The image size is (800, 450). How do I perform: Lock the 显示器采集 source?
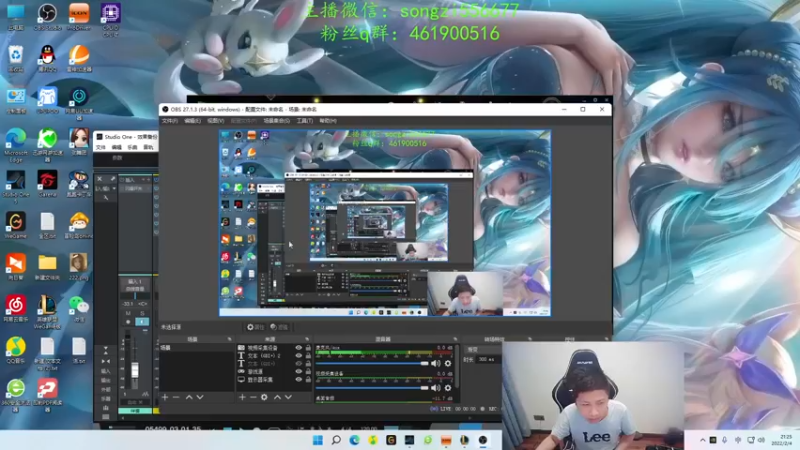(x=308, y=380)
